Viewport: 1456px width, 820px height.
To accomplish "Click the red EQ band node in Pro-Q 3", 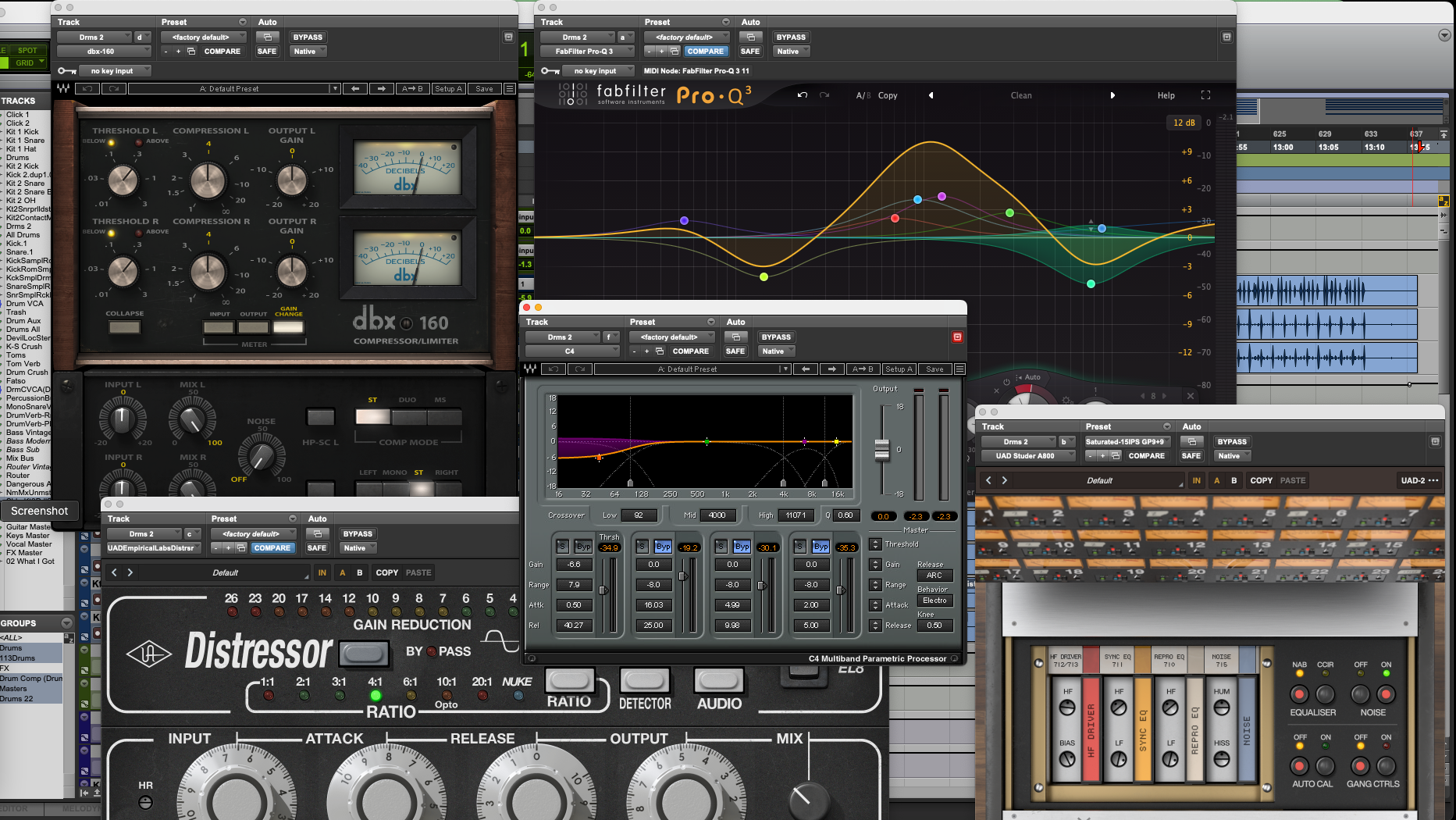I will 895,218.
